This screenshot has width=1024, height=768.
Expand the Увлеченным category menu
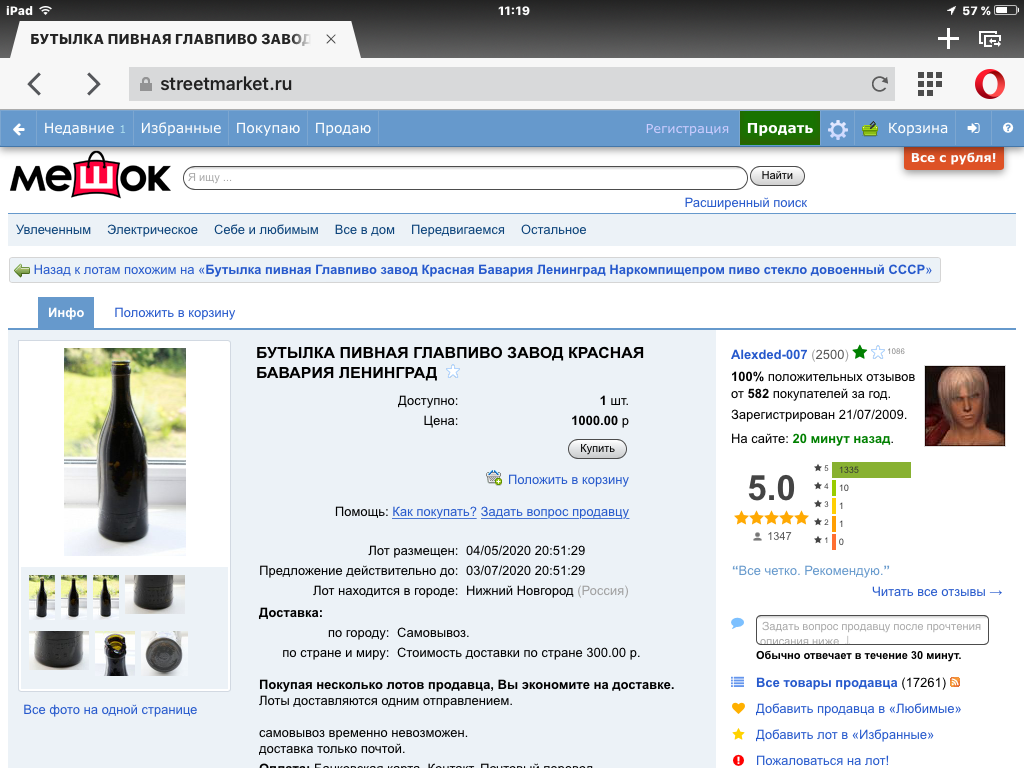[53, 230]
